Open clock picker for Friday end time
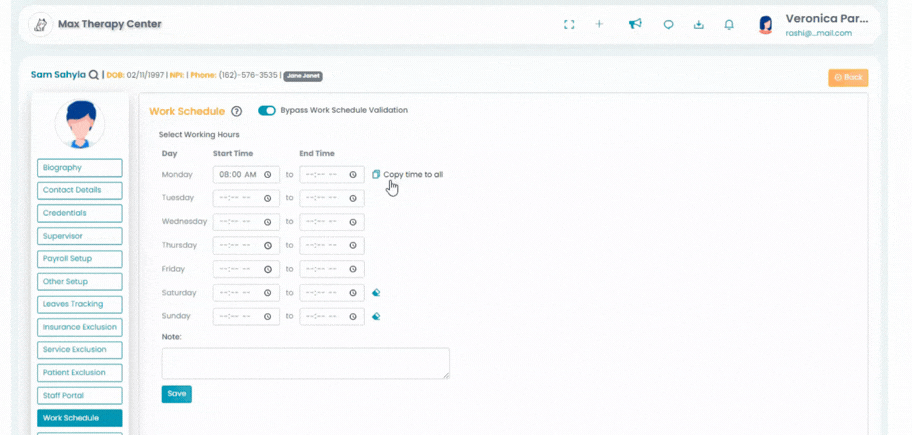The image size is (912, 435). pos(353,269)
